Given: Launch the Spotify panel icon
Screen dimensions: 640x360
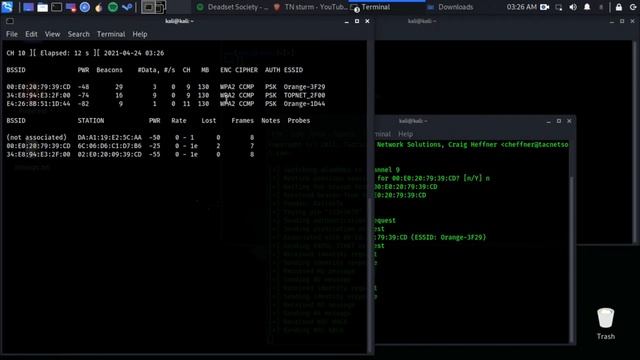Looking at the screenshot, I should (x=113, y=7).
